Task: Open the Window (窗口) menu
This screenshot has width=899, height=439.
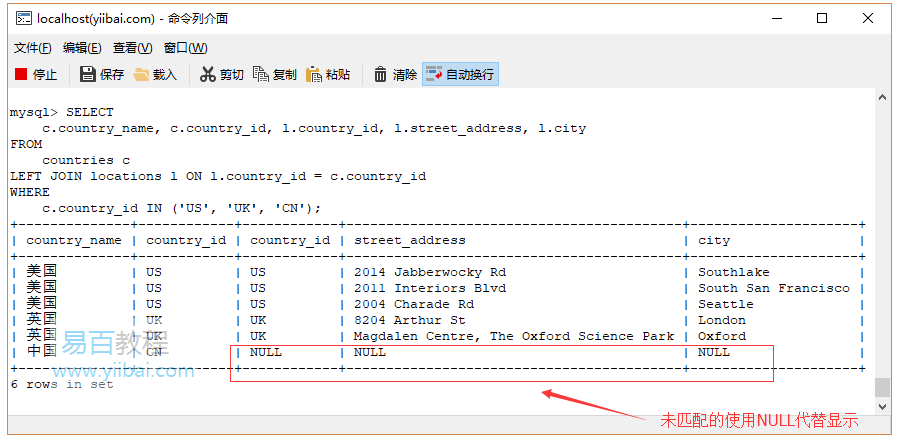Action: click(185, 48)
